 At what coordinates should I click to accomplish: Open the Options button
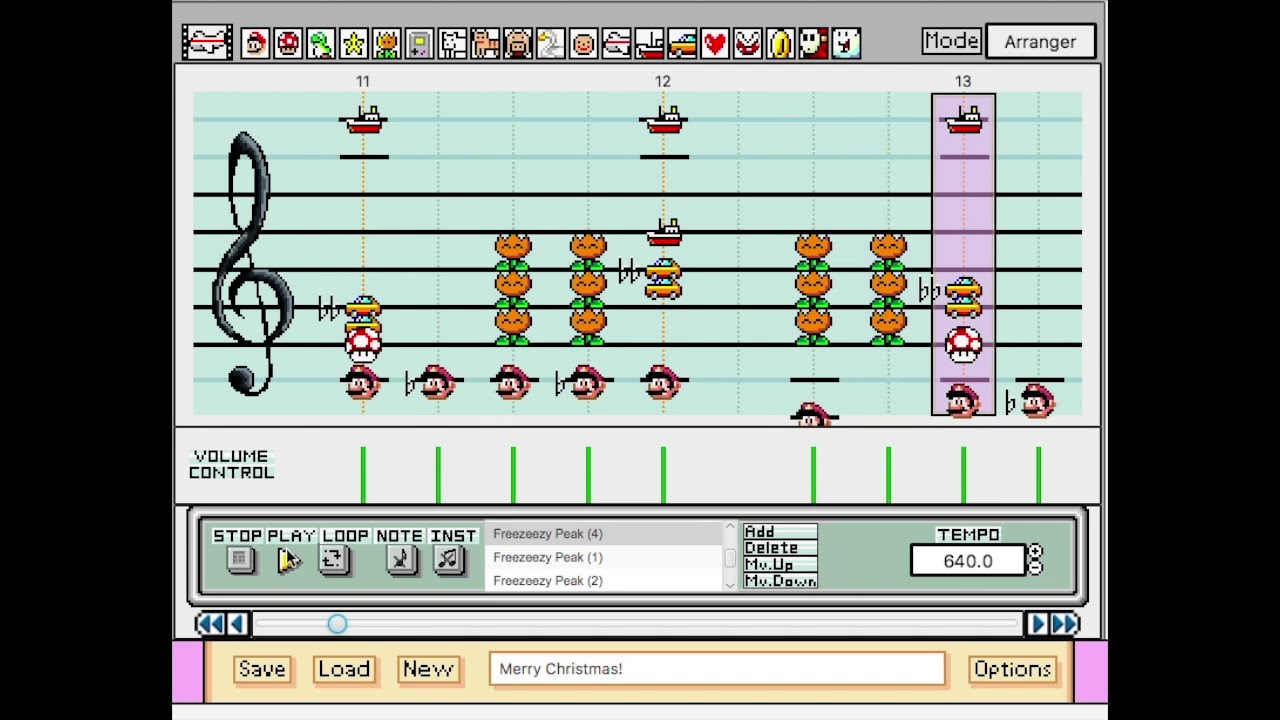point(1012,669)
